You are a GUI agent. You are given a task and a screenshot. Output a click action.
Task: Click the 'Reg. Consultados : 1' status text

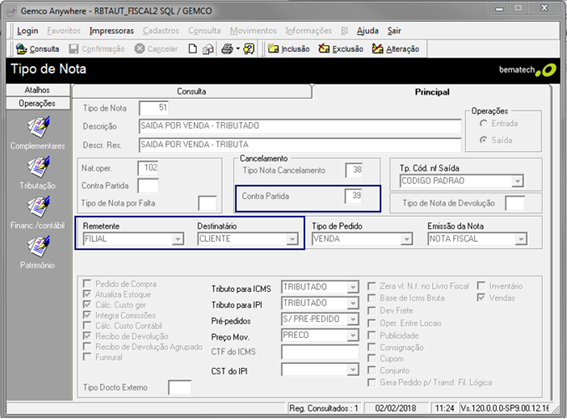pyautogui.click(x=324, y=409)
